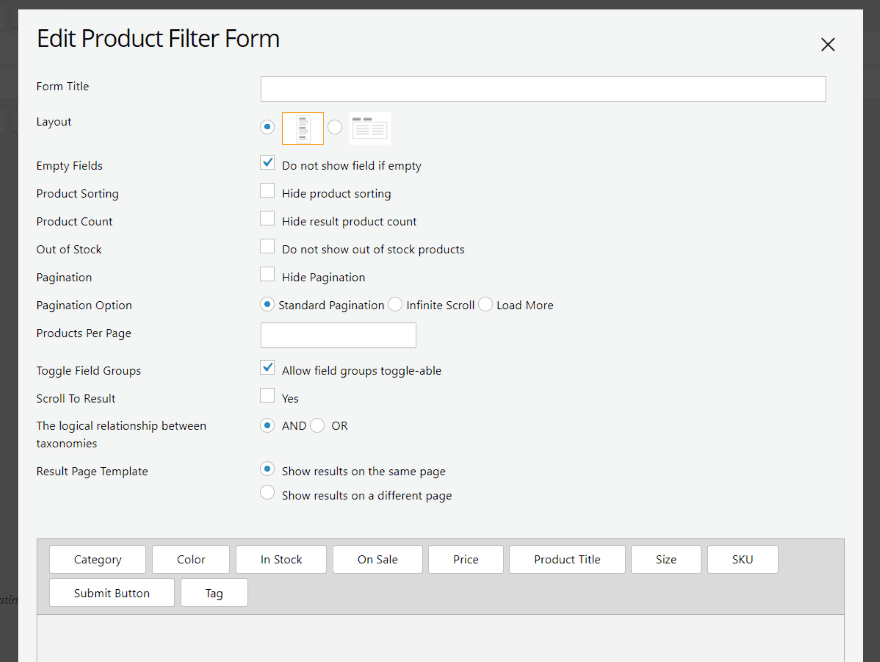Choose the horizontal multi-column layout icon
The image size is (880, 662).
tap(369, 128)
